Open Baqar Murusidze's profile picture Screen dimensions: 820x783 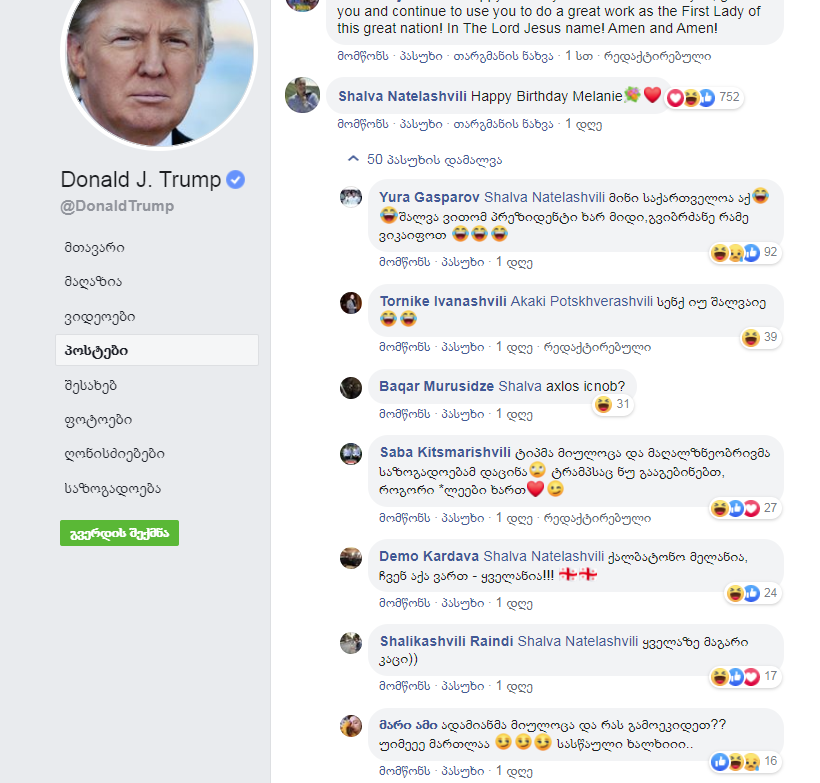351,388
